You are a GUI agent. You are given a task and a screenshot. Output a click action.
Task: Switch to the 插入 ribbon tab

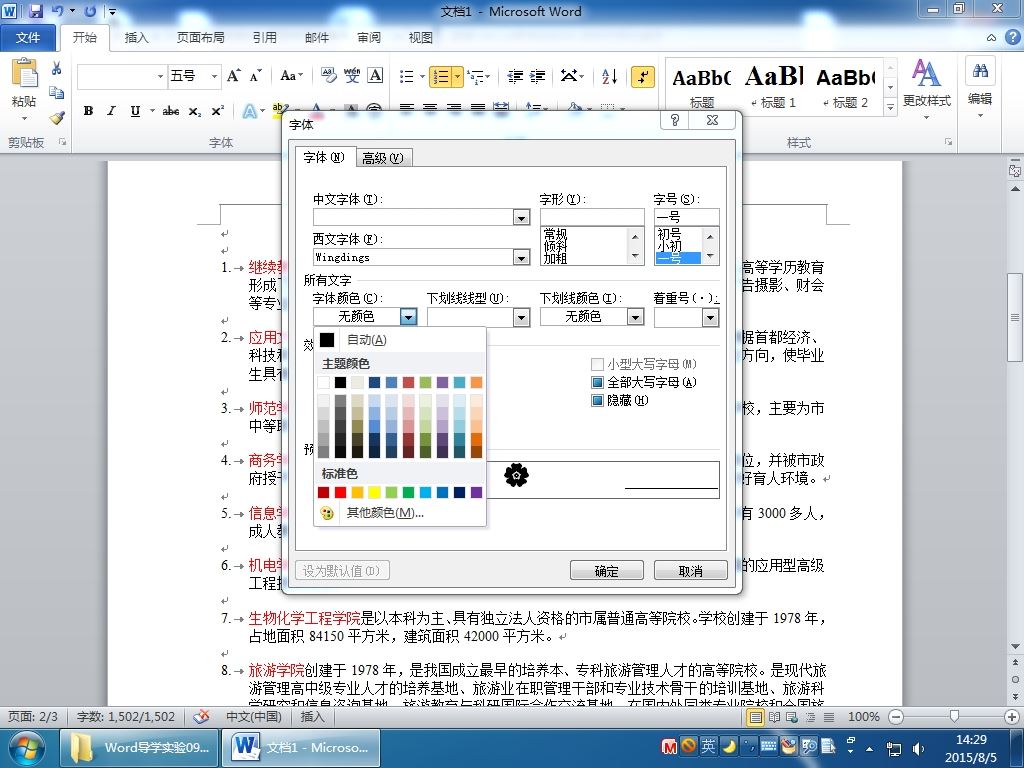(x=136, y=38)
